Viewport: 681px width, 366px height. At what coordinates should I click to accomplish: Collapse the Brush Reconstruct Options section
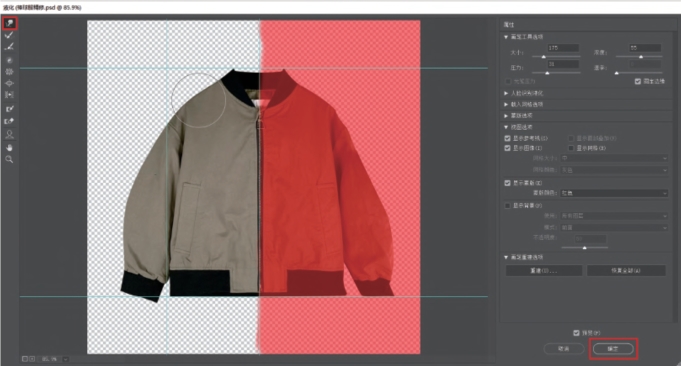(x=506, y=257)
